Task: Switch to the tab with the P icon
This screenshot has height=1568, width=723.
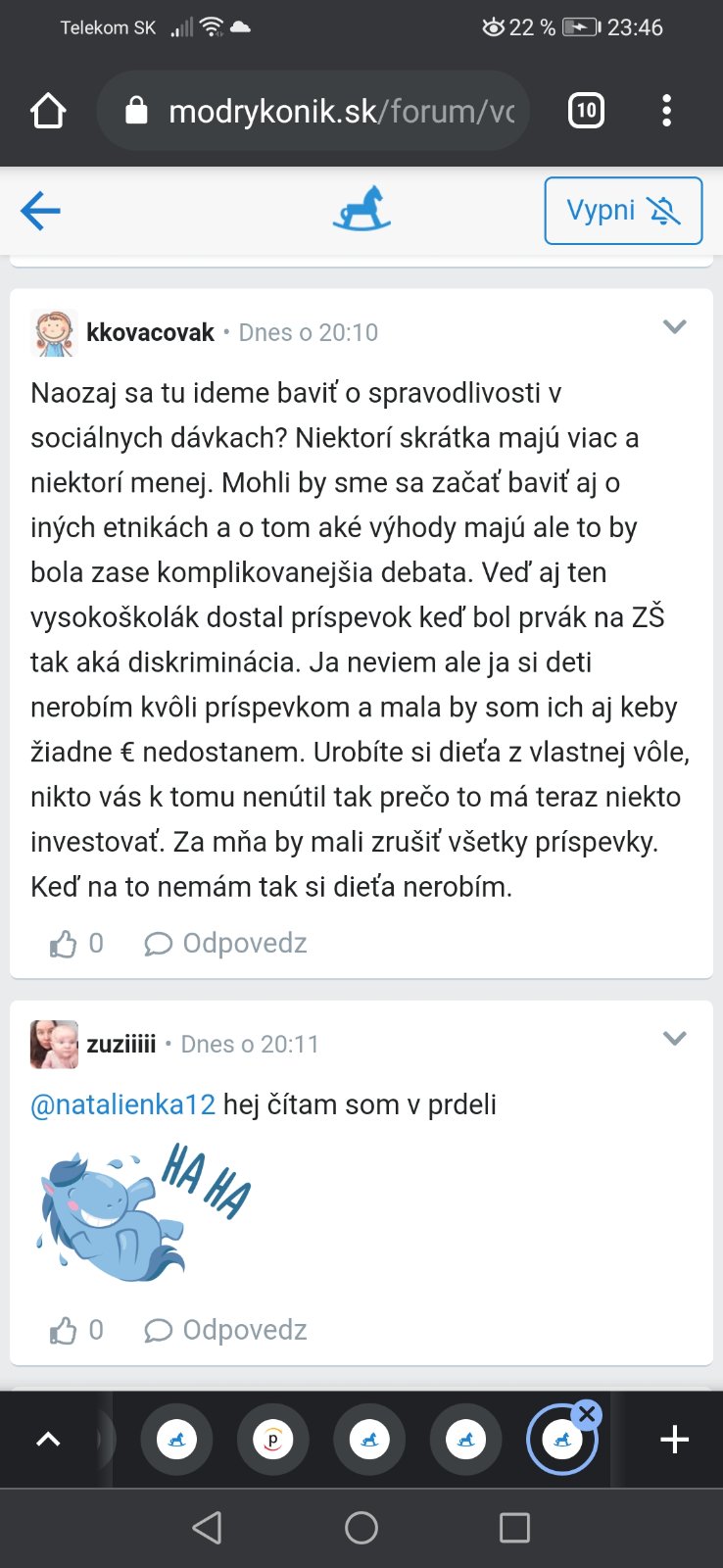Action: coord(273,1440)
